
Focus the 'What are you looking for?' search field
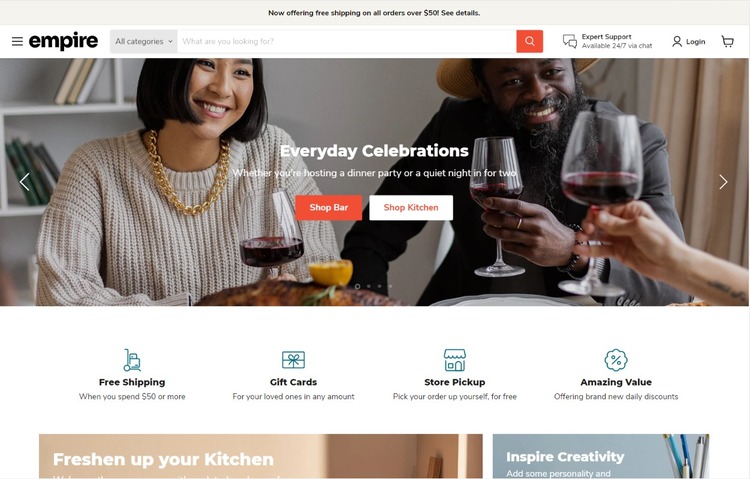[347, 41]
